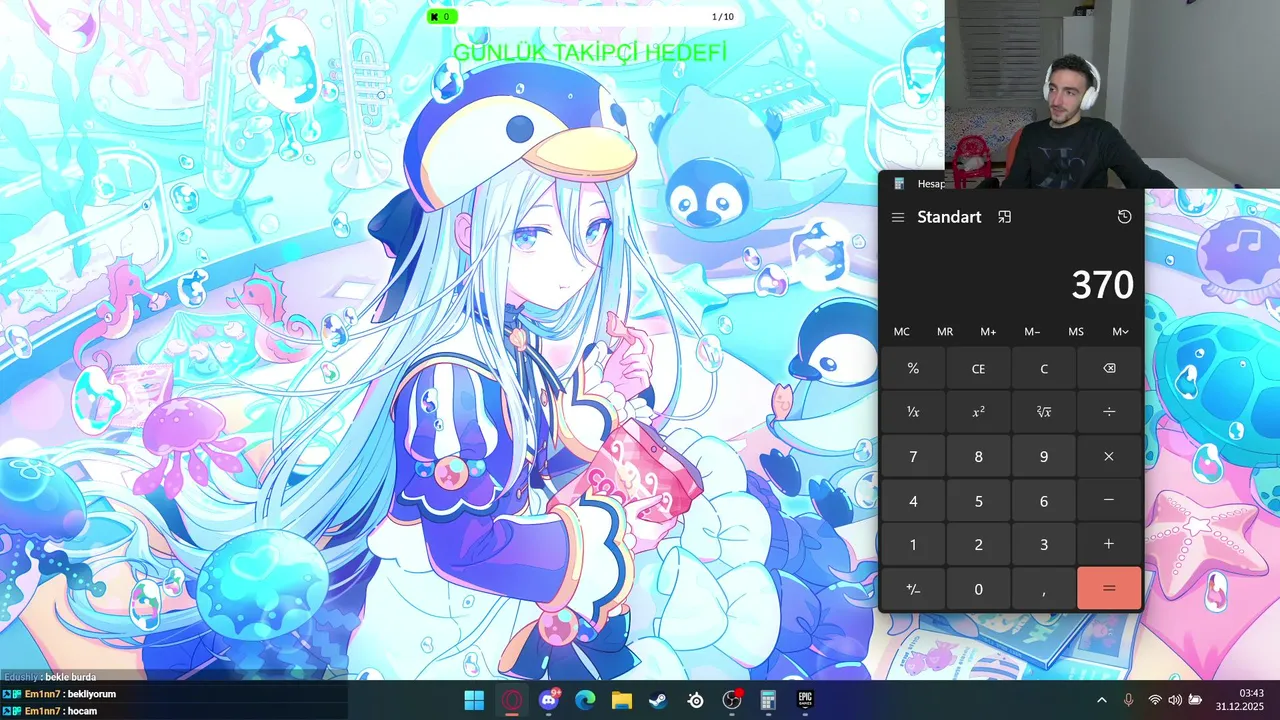Click the plus key
This screenshot has width=1280, height=720.
pos(1109,544)
